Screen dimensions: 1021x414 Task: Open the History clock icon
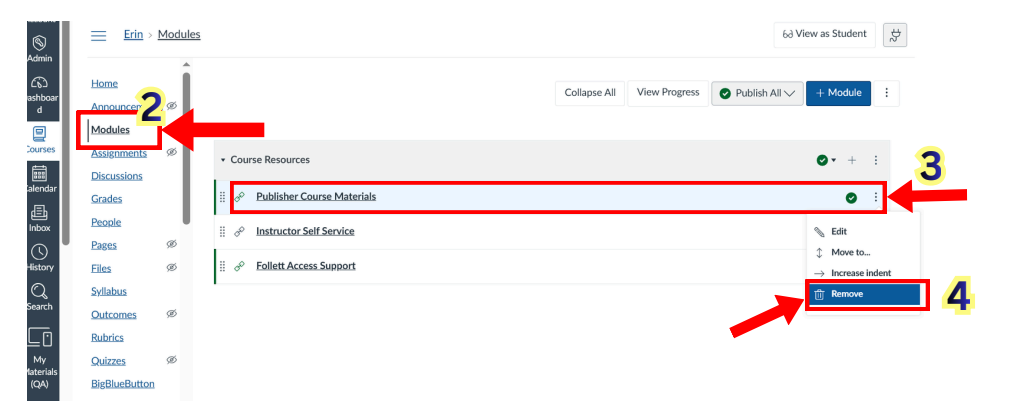[x=40, y=251]
